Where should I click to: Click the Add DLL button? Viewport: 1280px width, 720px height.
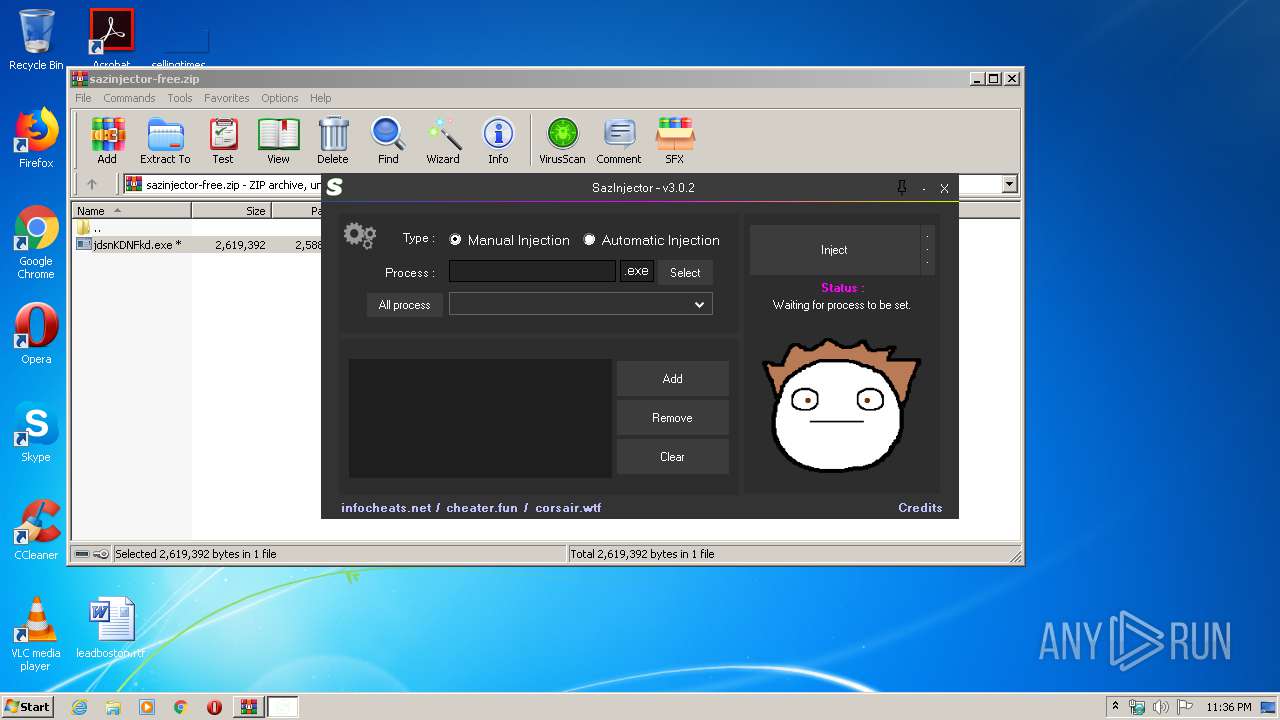click(672, 379)
